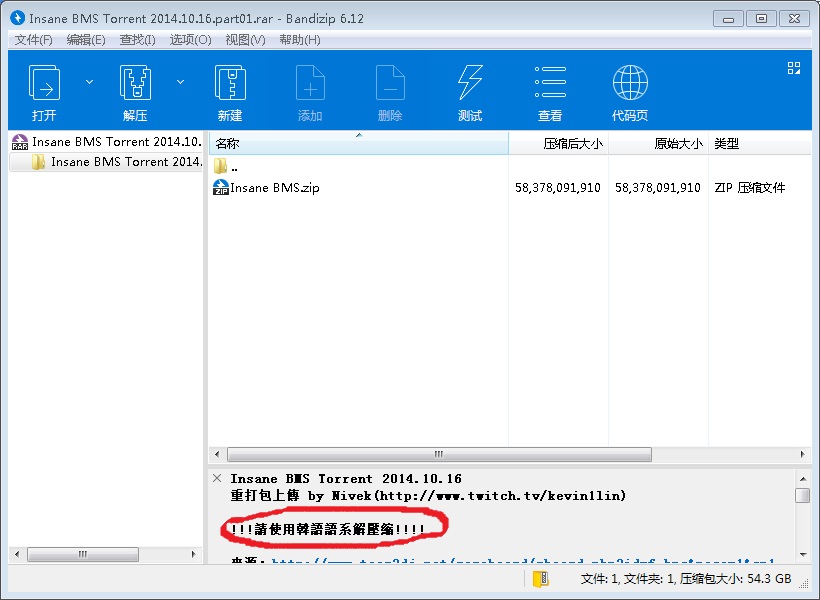820x600 pixels.
Task: Click the compressed size 58,378,091,910 cell
Action: pyautogui.click(x=557, y=188)
